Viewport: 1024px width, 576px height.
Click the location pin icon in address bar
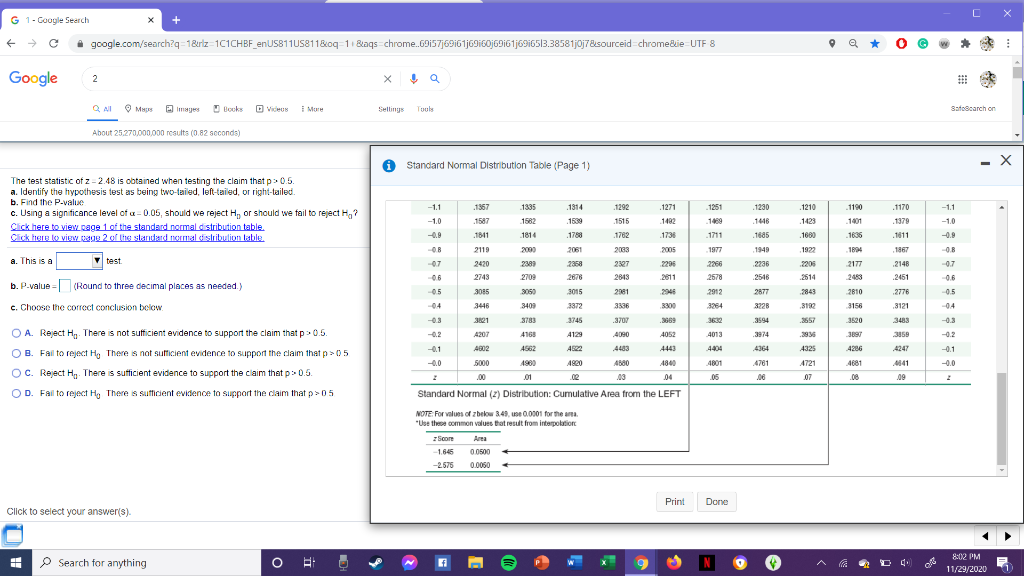(x=832, y=44)
